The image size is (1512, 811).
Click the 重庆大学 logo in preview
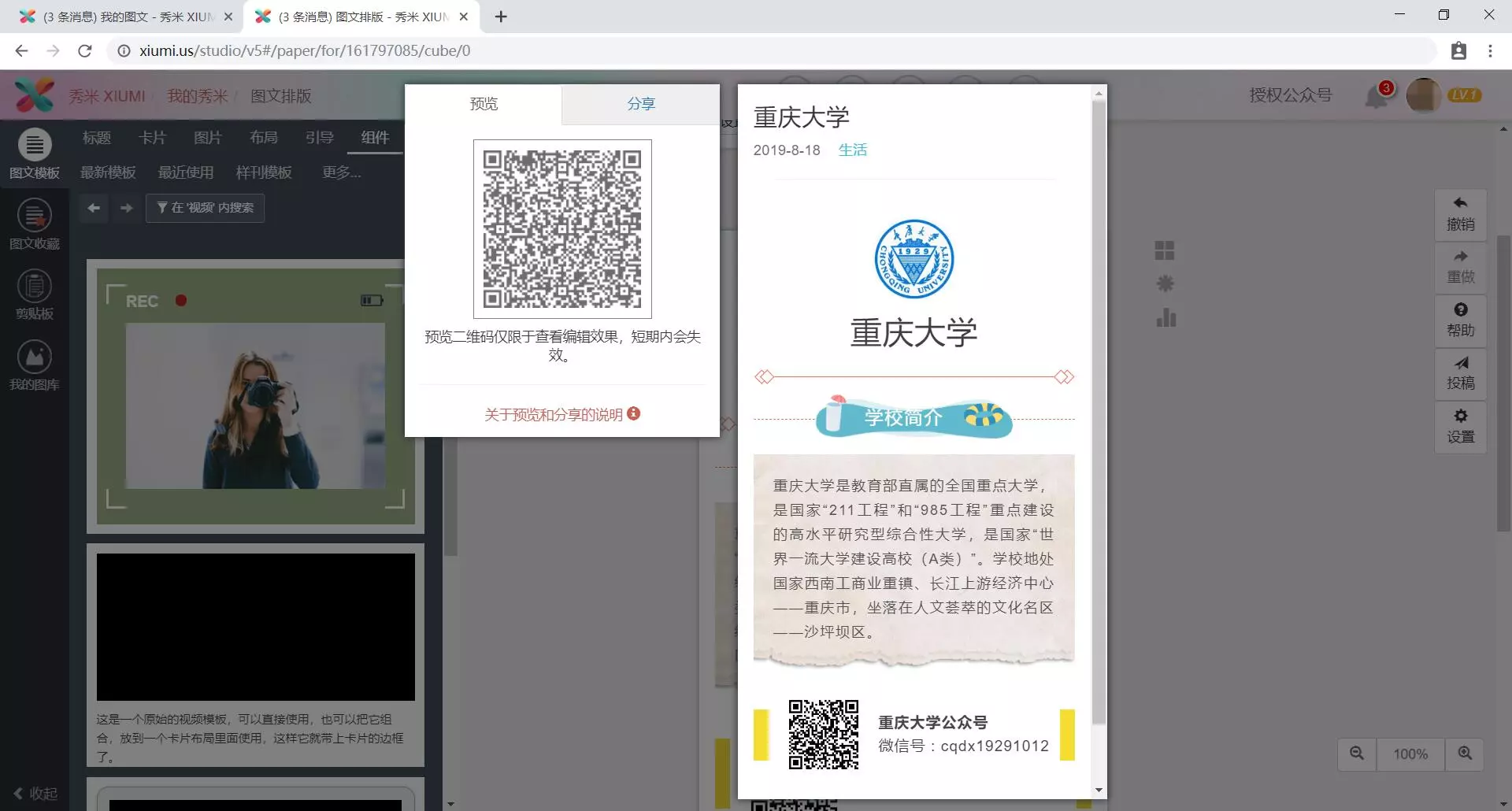(x=914, y=259)
